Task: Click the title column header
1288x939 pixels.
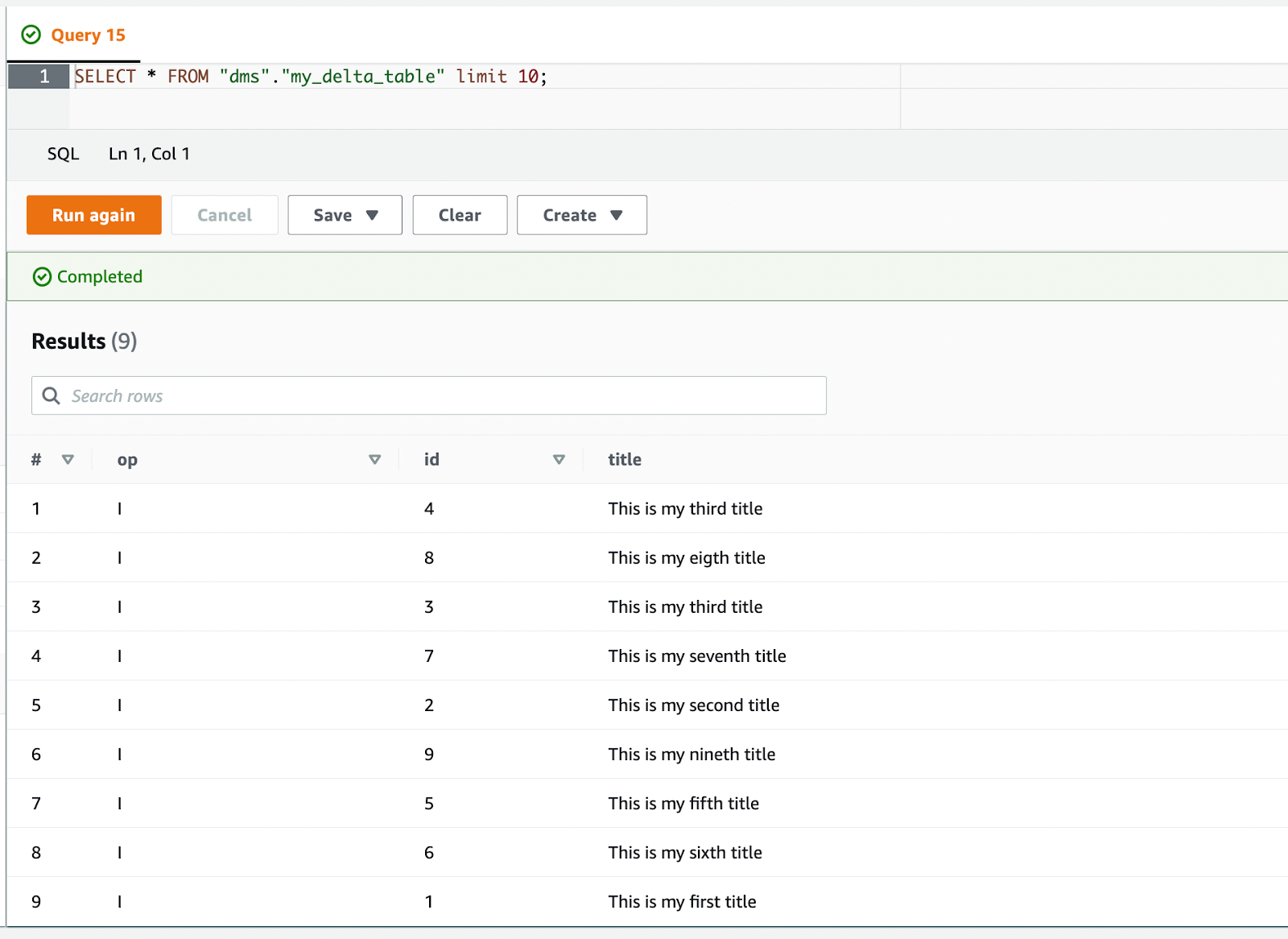Action: [x=625, y=460]
